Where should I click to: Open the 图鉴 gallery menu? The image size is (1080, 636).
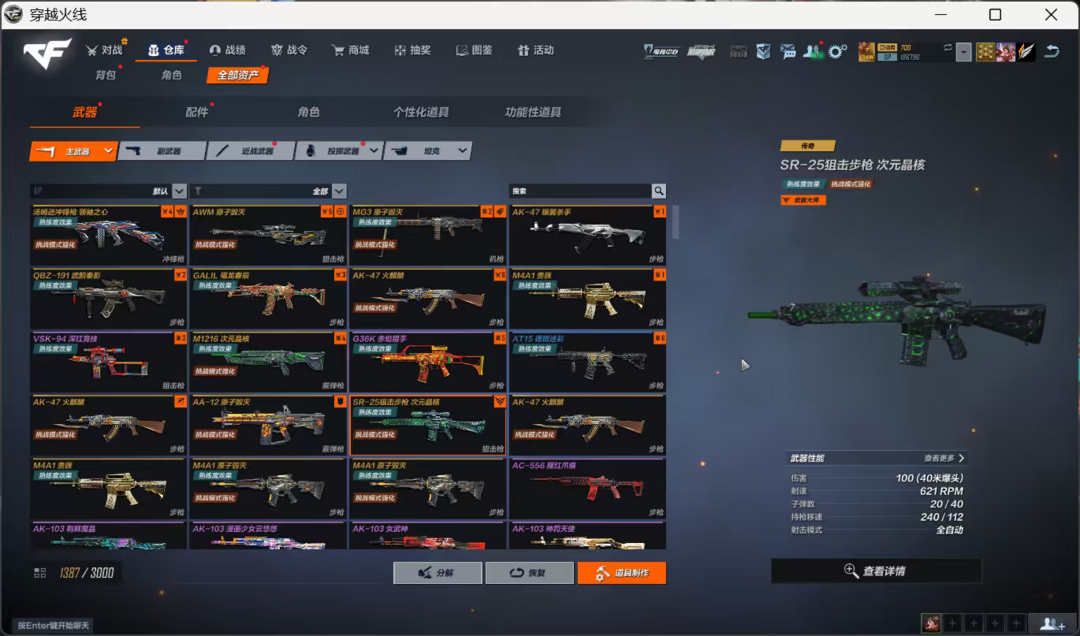pos(475,50)
